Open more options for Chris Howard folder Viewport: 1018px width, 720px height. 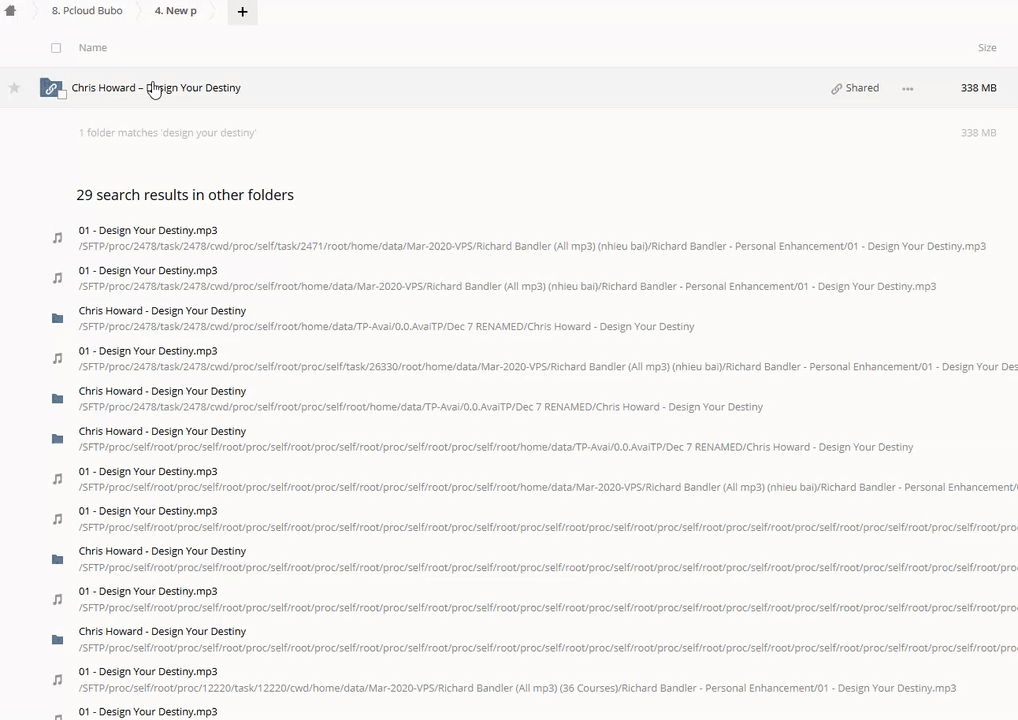pos(907,89)
